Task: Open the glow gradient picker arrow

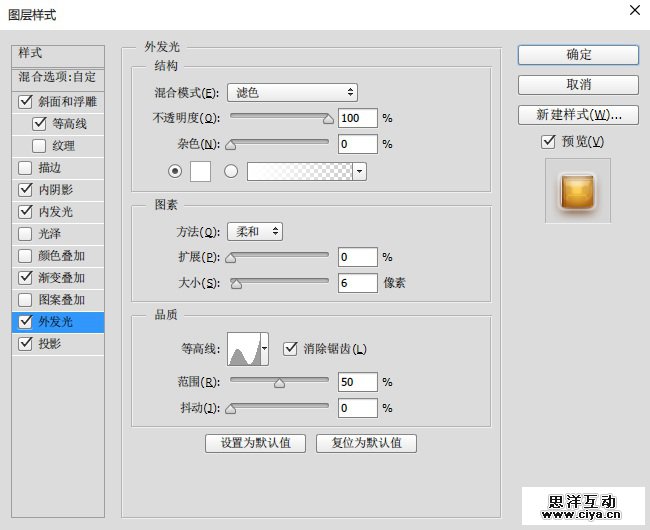Action: (359, 171)
